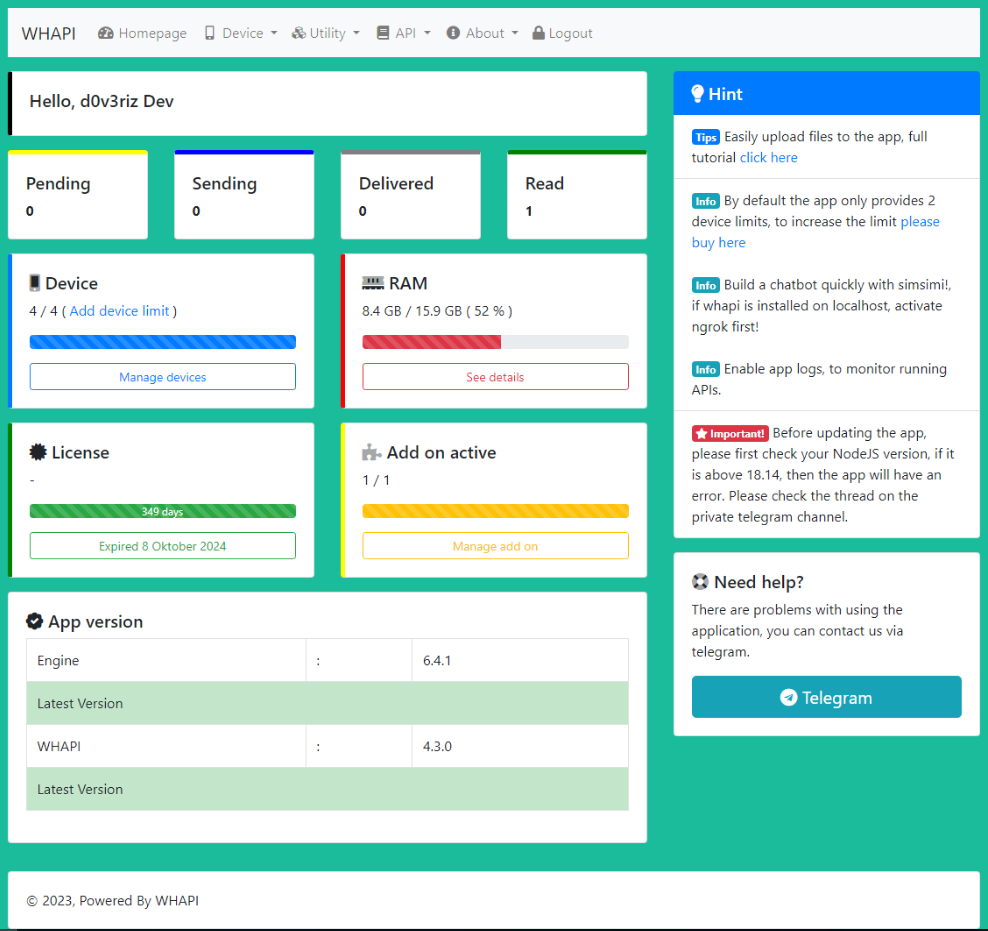The image size is (988, 931).
Task: Click Info badge beside app logs hint
Action: coord(705,369)
